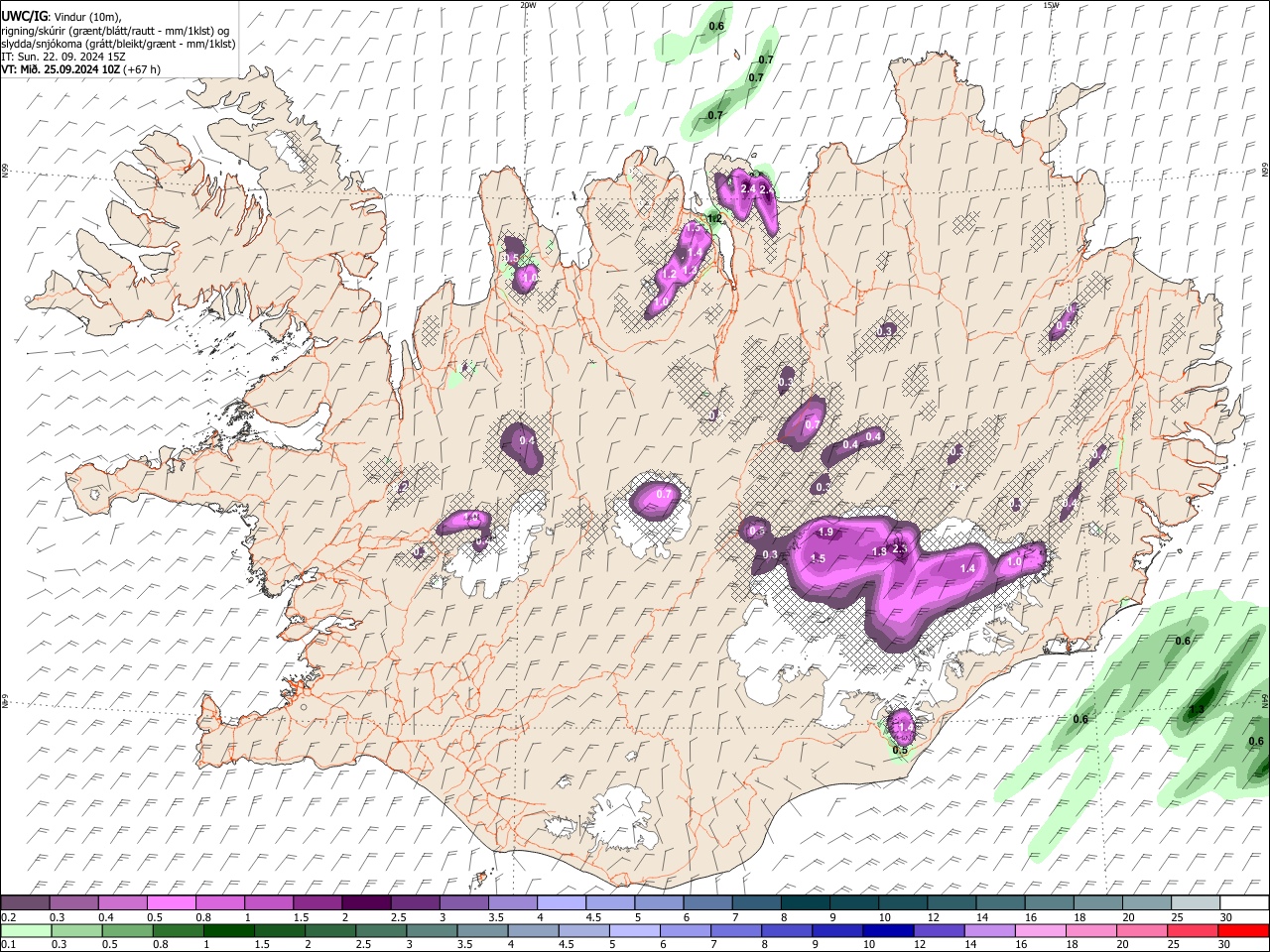Select rain scale swatch starting at 0.3
1270x952 pixels.
click(x=74, y=930)
